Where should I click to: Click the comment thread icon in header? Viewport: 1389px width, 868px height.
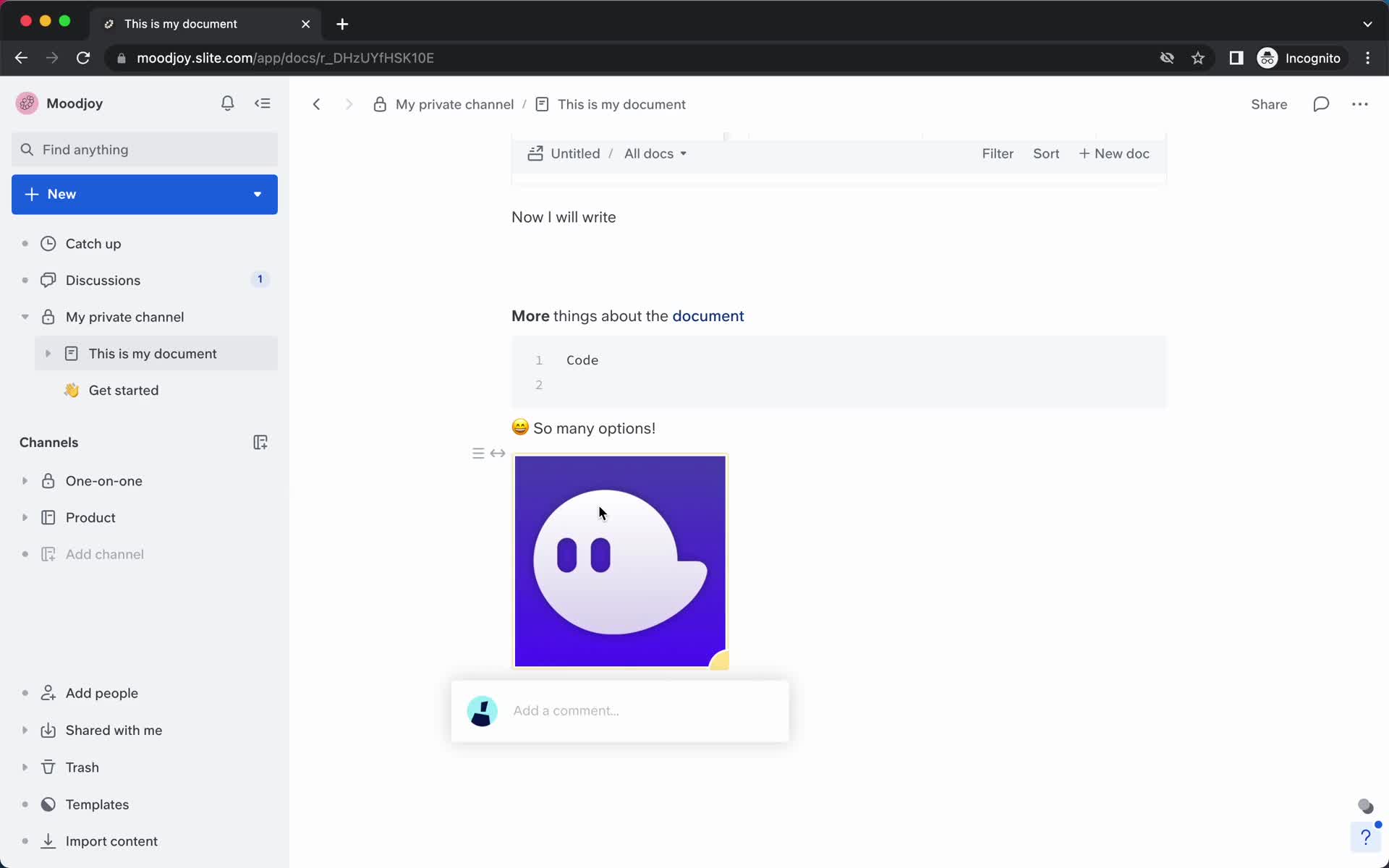(x=1322, y=104)
